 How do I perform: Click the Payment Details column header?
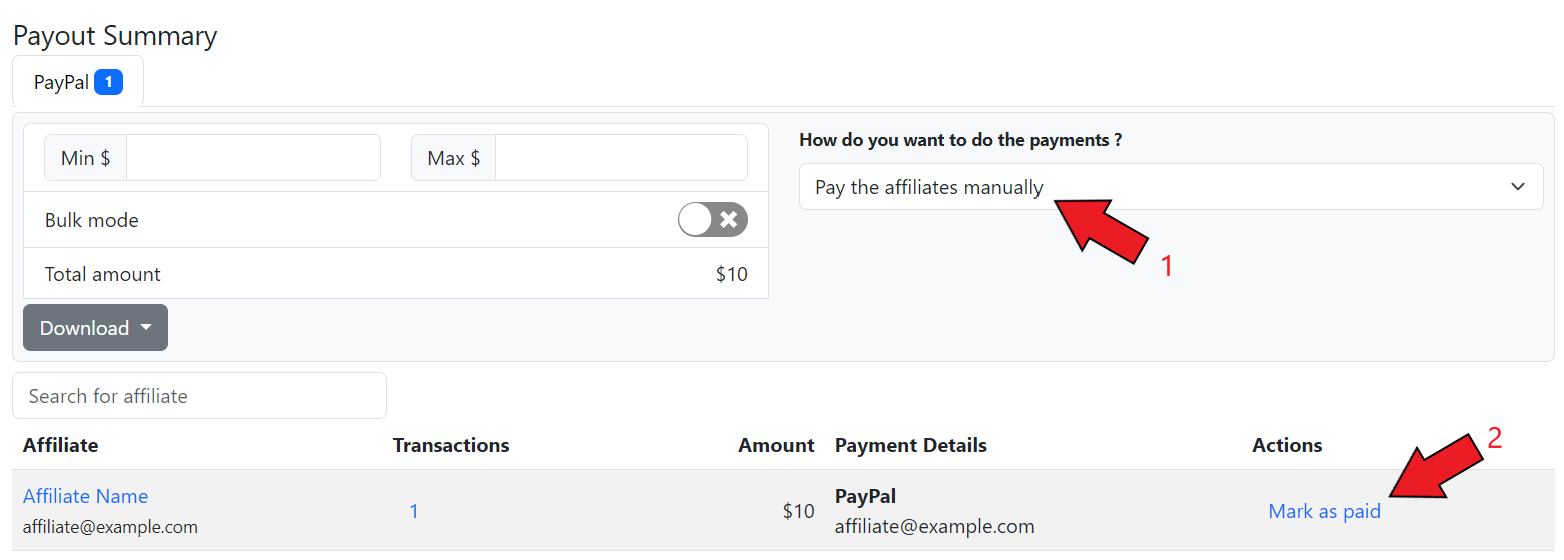pos(910,445)
